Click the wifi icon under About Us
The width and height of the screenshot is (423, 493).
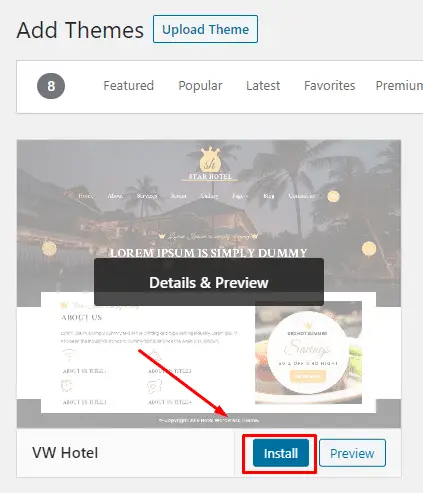(69, 354)
